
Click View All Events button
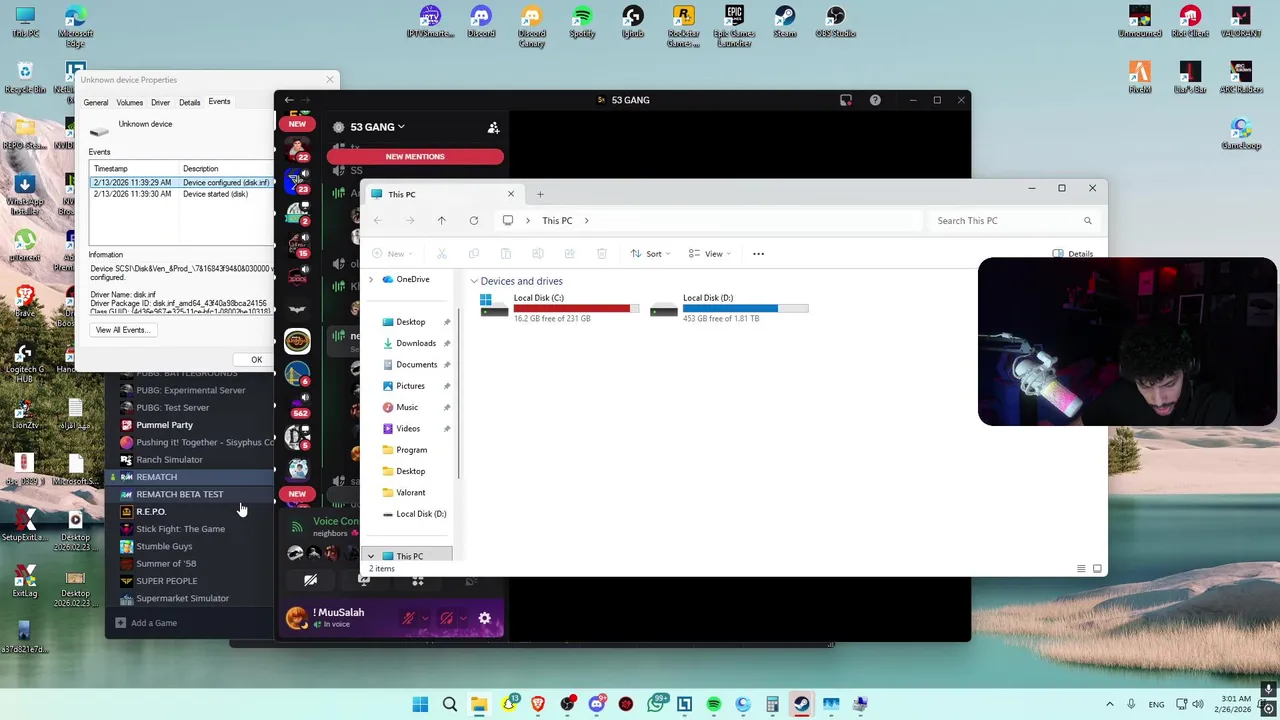pos(122,330)
